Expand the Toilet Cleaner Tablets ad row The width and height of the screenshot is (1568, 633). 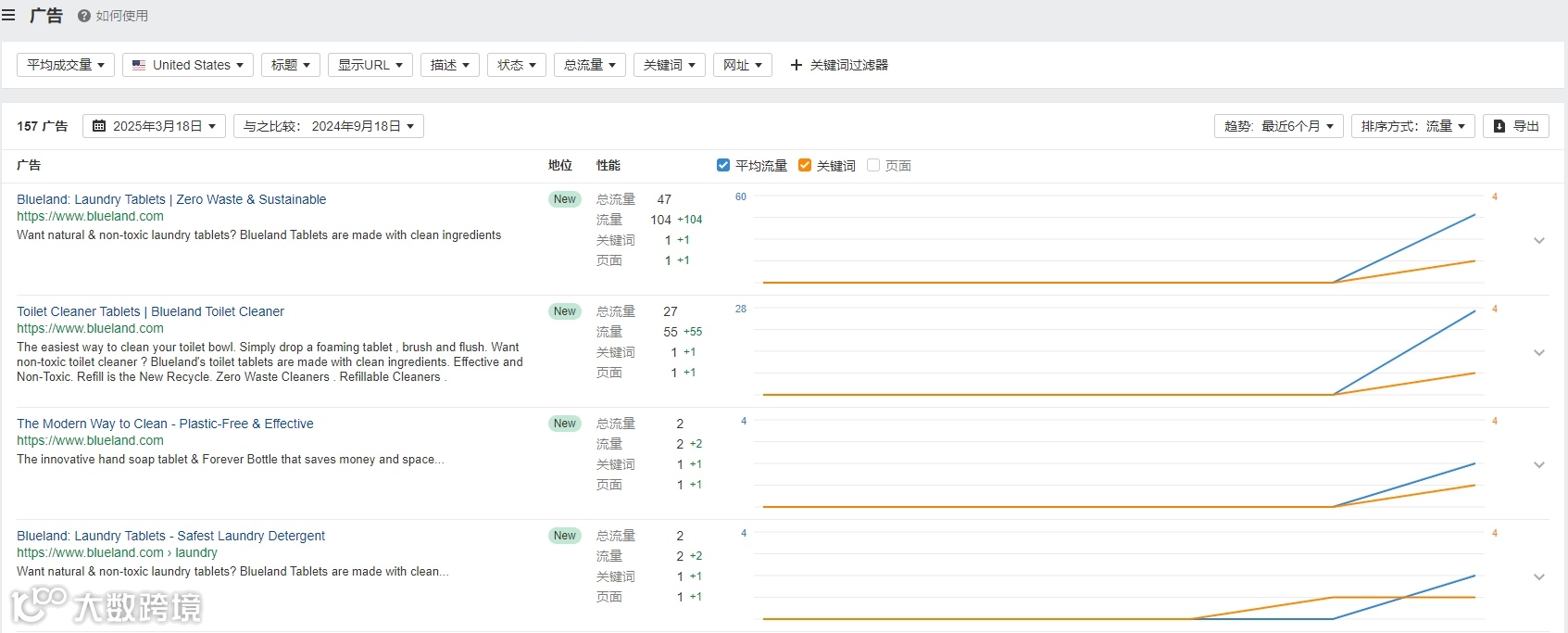pyautogui.click(x=1539, y=353)
